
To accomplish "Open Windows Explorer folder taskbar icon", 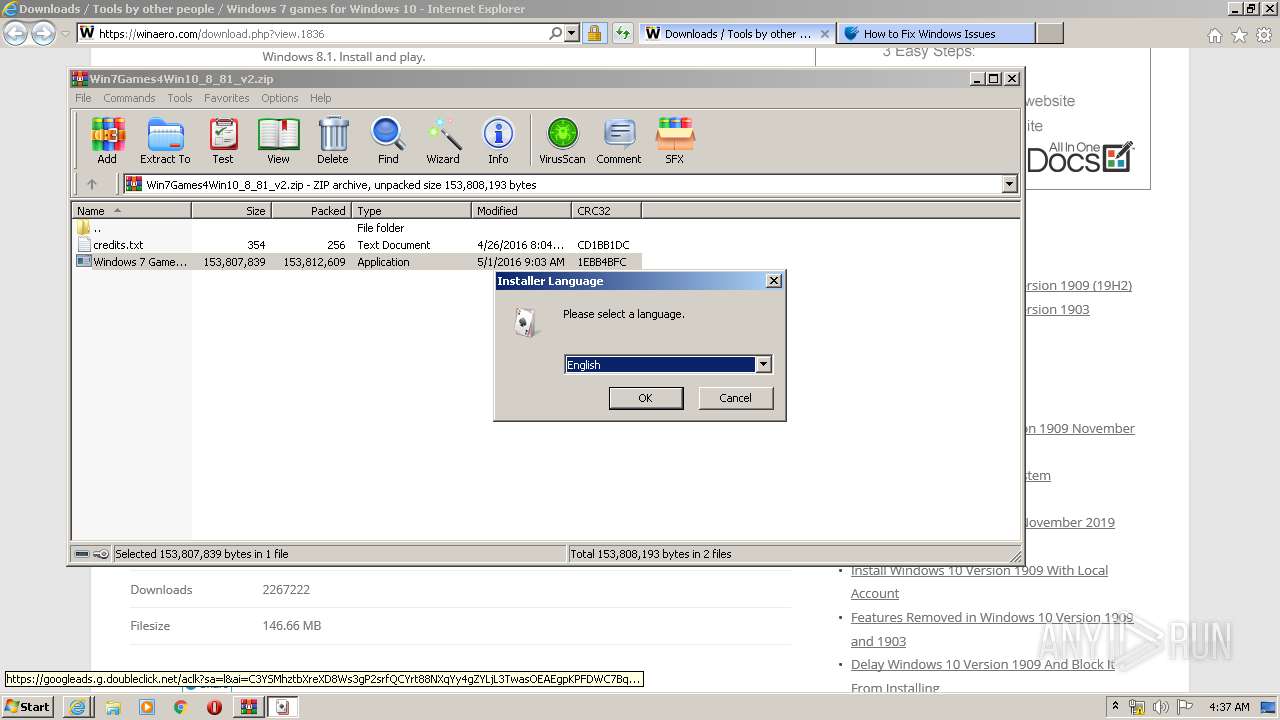I will click(112, 707).
